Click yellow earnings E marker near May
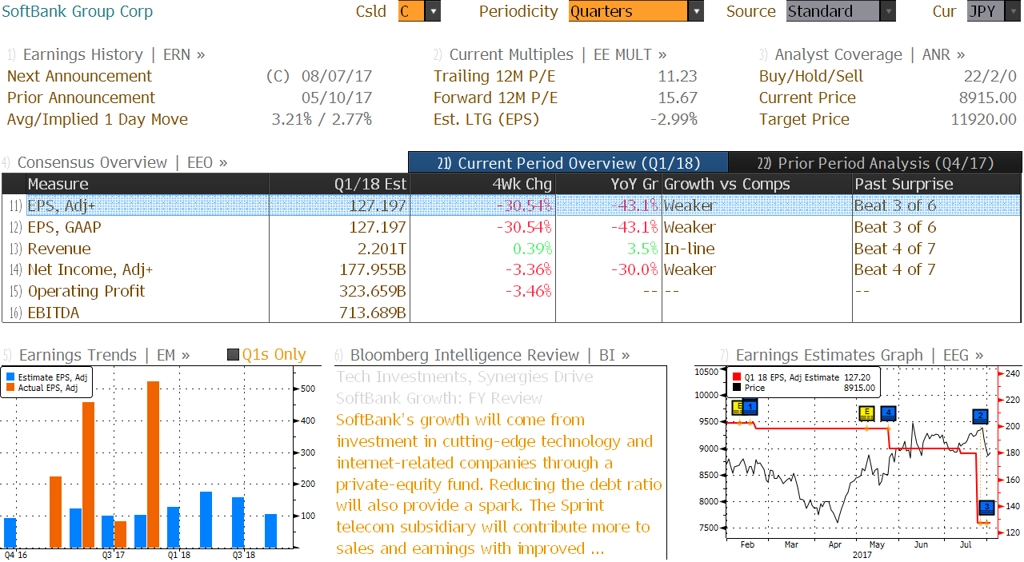1024x562 pixels. click(x=866, y=413)
